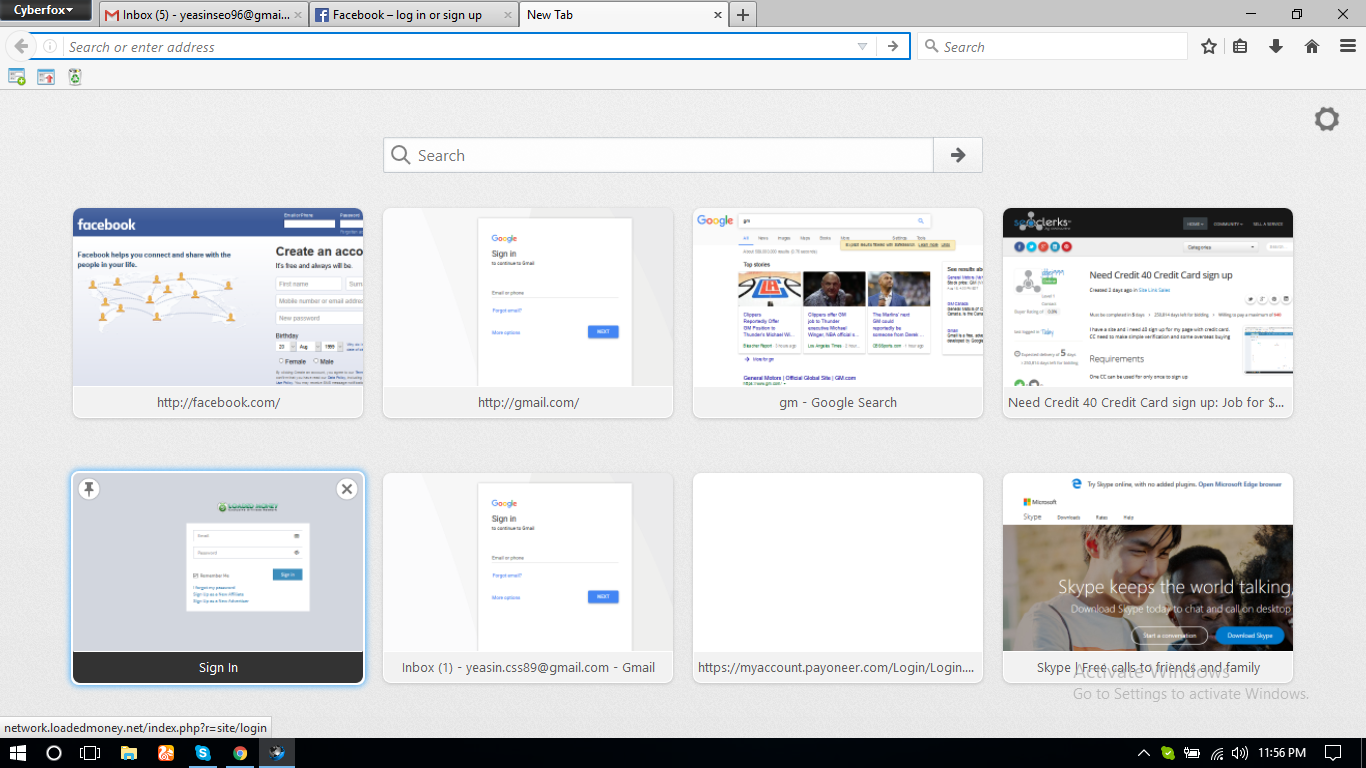1366x768 pixels.
Task: Launch Skype from the Windows taskbar
Action: coord(203,753)
